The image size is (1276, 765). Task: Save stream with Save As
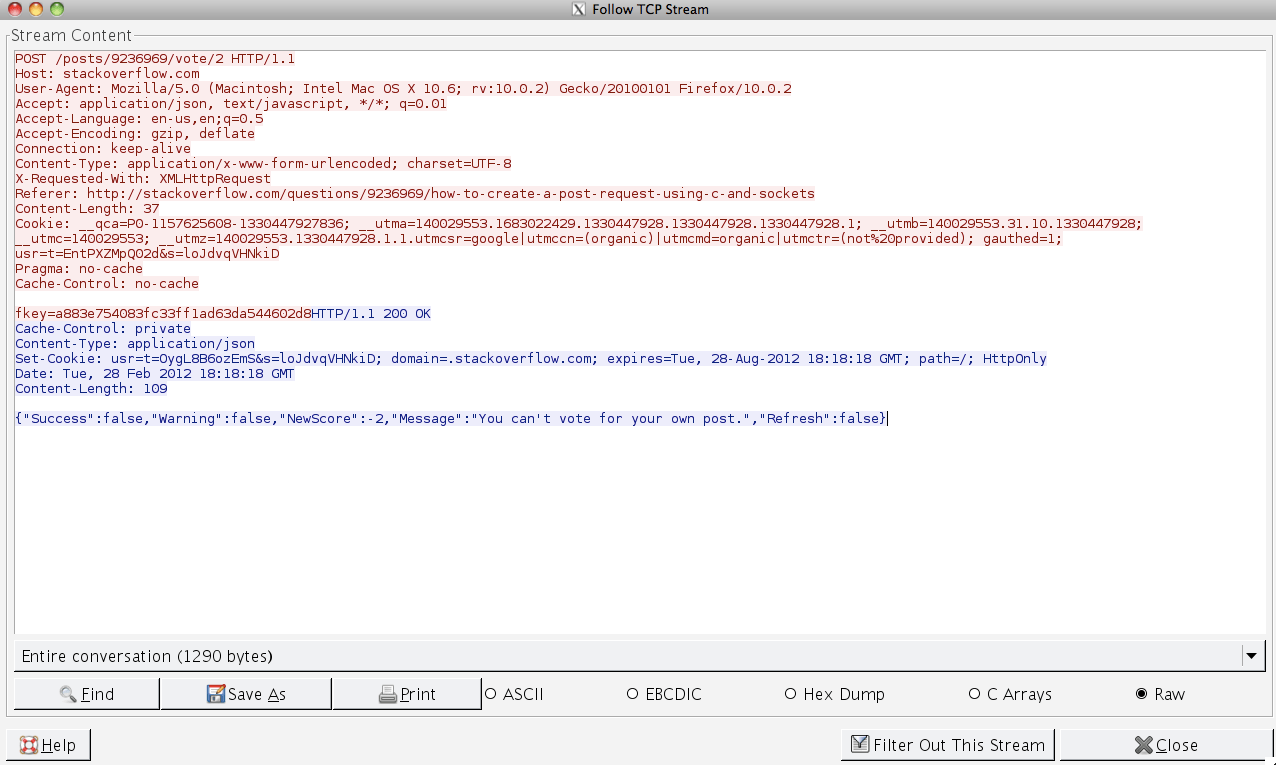[246, 694]
